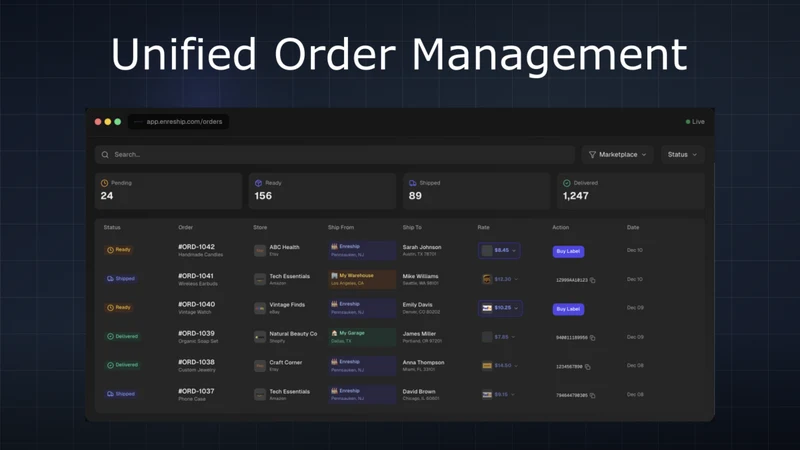Open order #ORD-1037

click(x=196, y=391)
